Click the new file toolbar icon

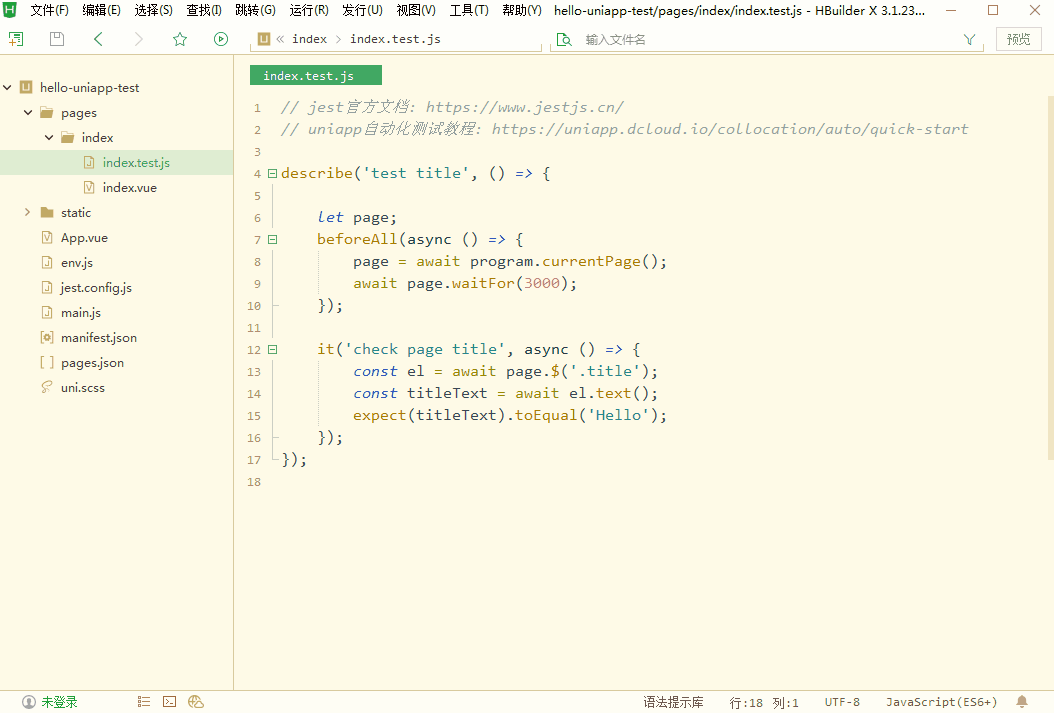pyautogui.click(x=16, y=39)
